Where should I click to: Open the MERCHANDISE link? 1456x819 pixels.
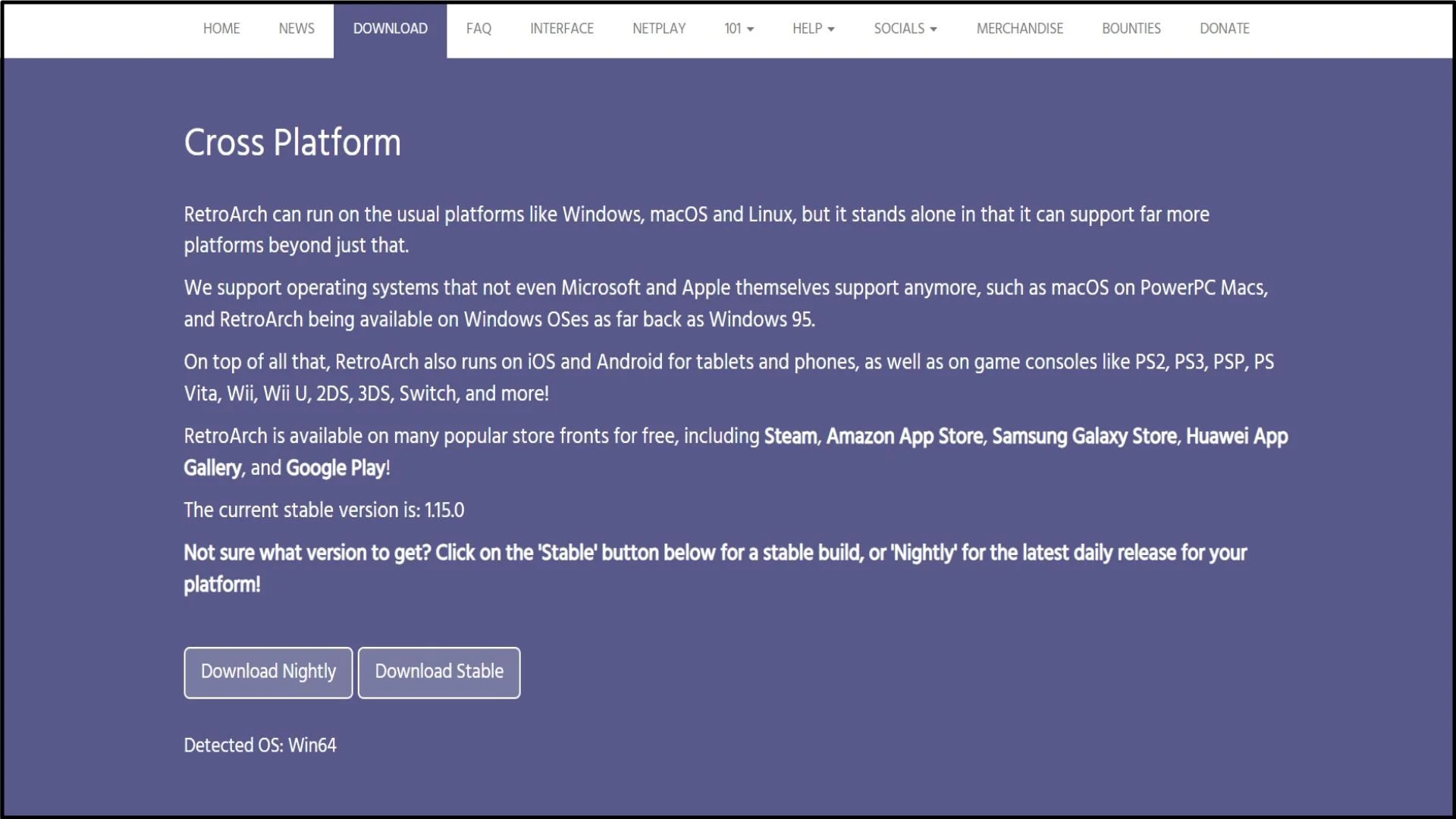tap(1019, 29)
